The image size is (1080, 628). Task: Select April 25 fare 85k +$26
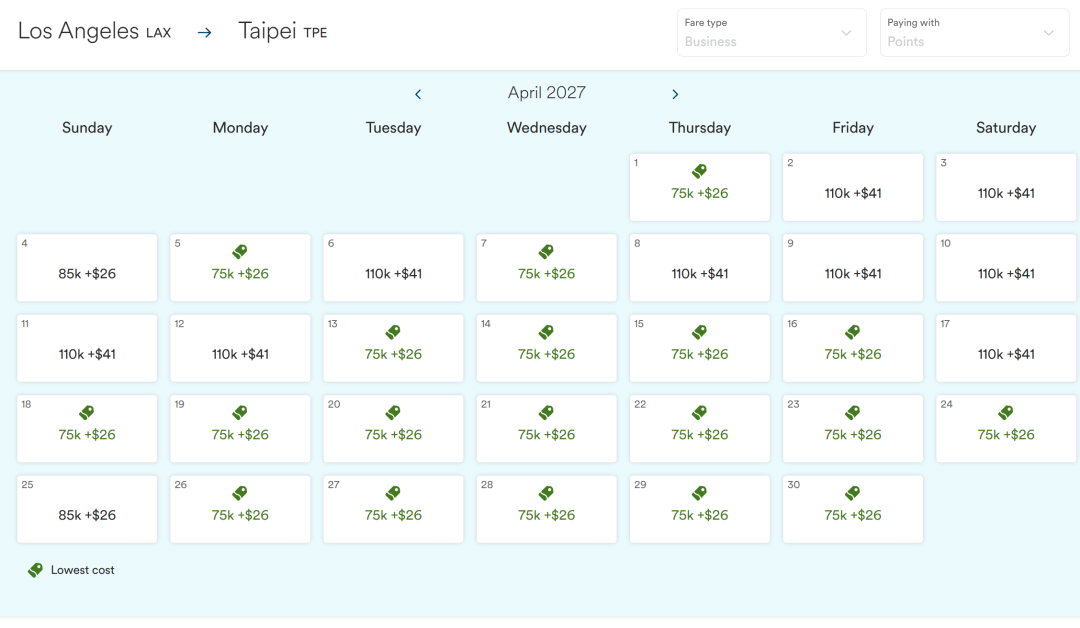(87, 509)
